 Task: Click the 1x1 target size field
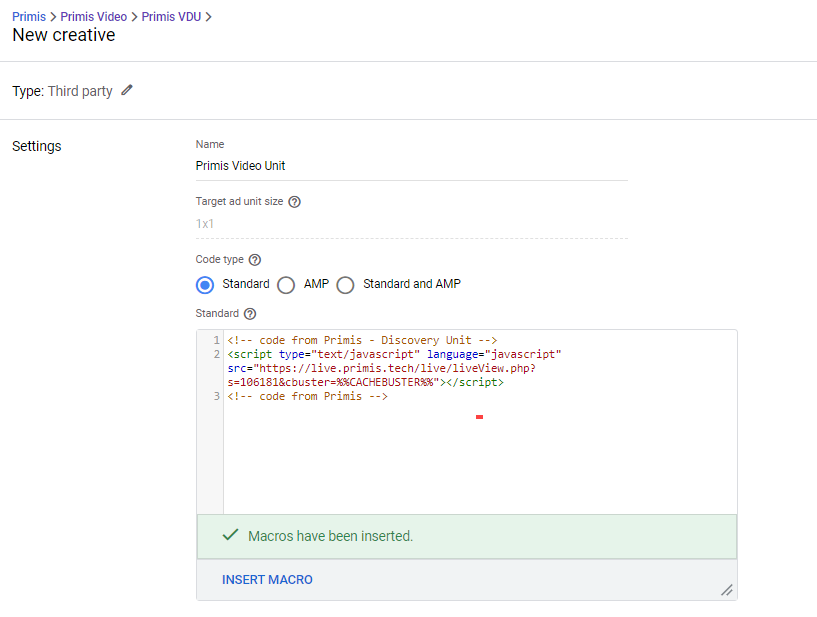click(x=412, y=224)
